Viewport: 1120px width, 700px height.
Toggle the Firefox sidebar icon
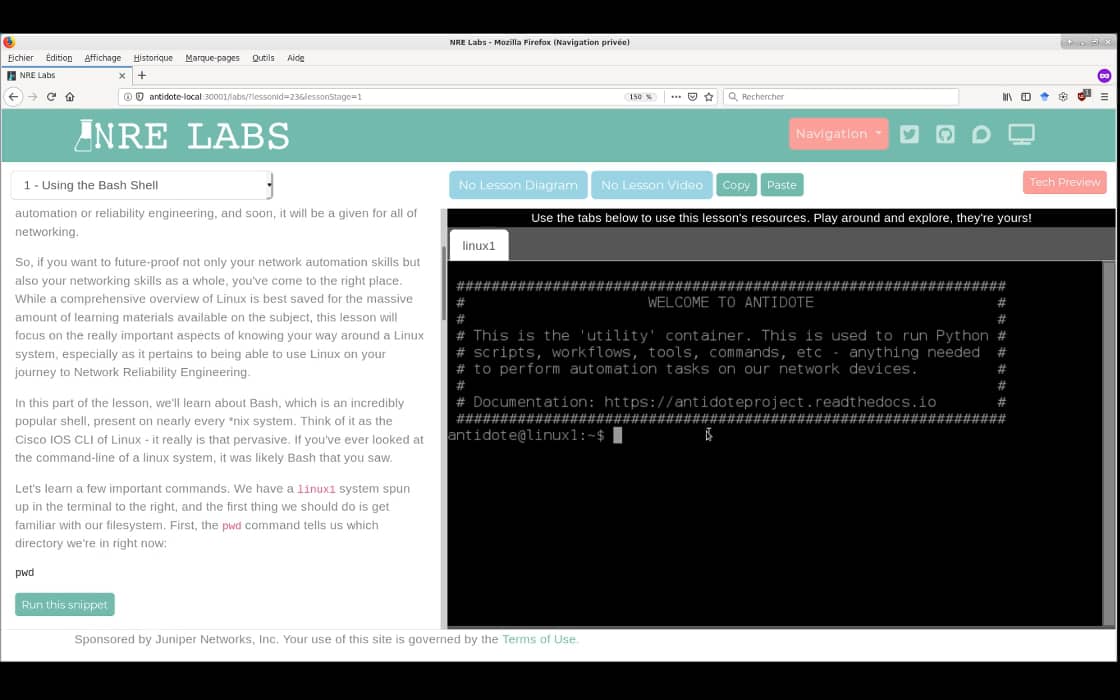pyautogui.click(x=1026, y=96)
